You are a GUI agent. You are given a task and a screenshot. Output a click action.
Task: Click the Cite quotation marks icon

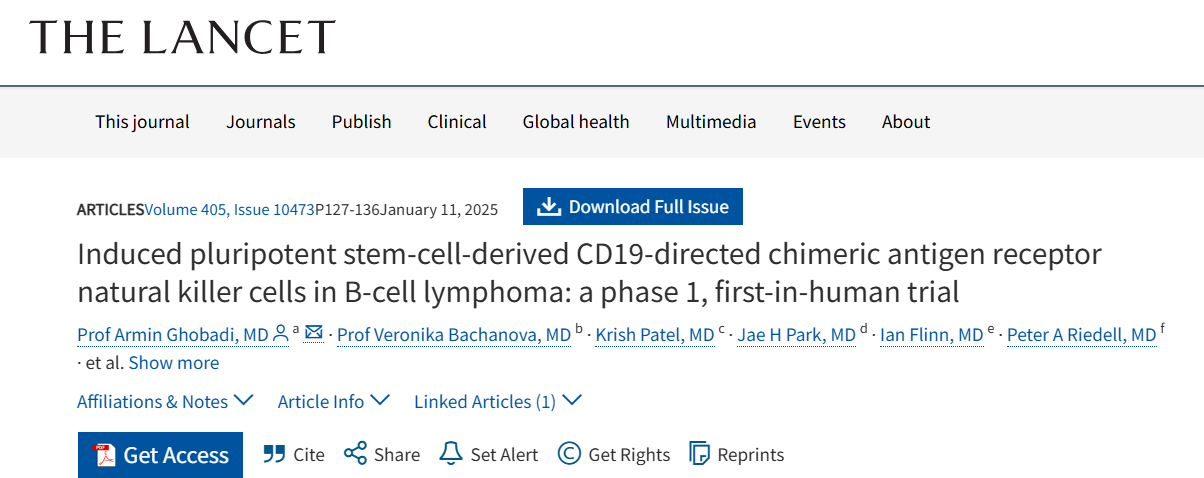(x=274, y=454)
